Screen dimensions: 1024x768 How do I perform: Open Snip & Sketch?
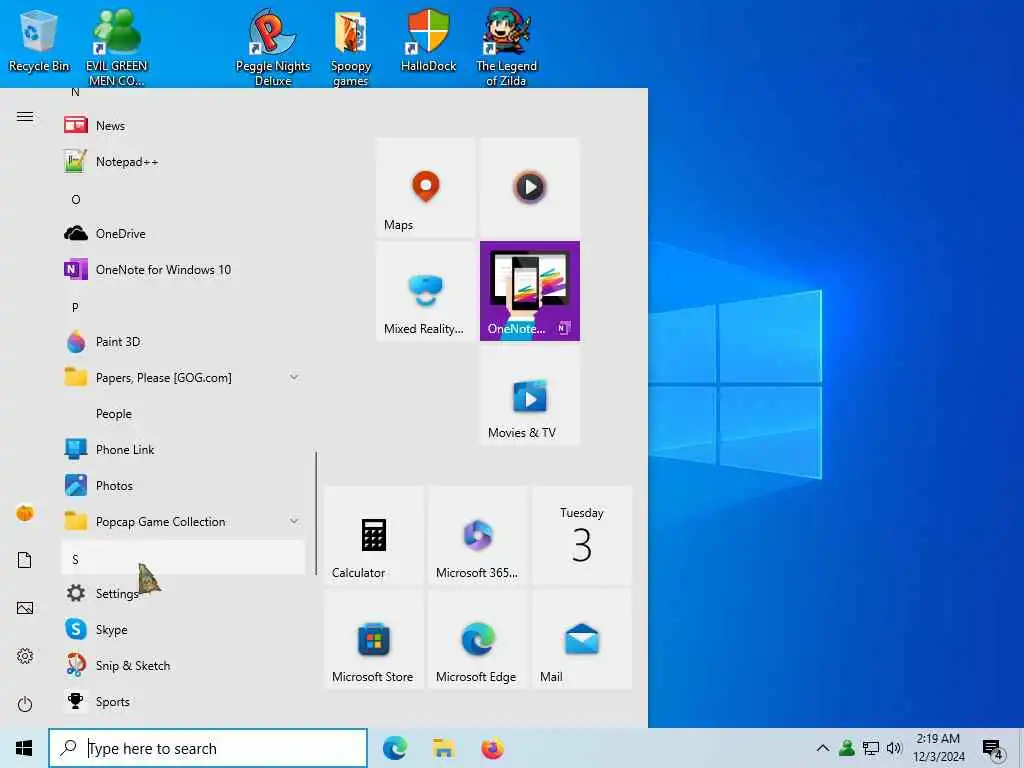pos(183,665)
